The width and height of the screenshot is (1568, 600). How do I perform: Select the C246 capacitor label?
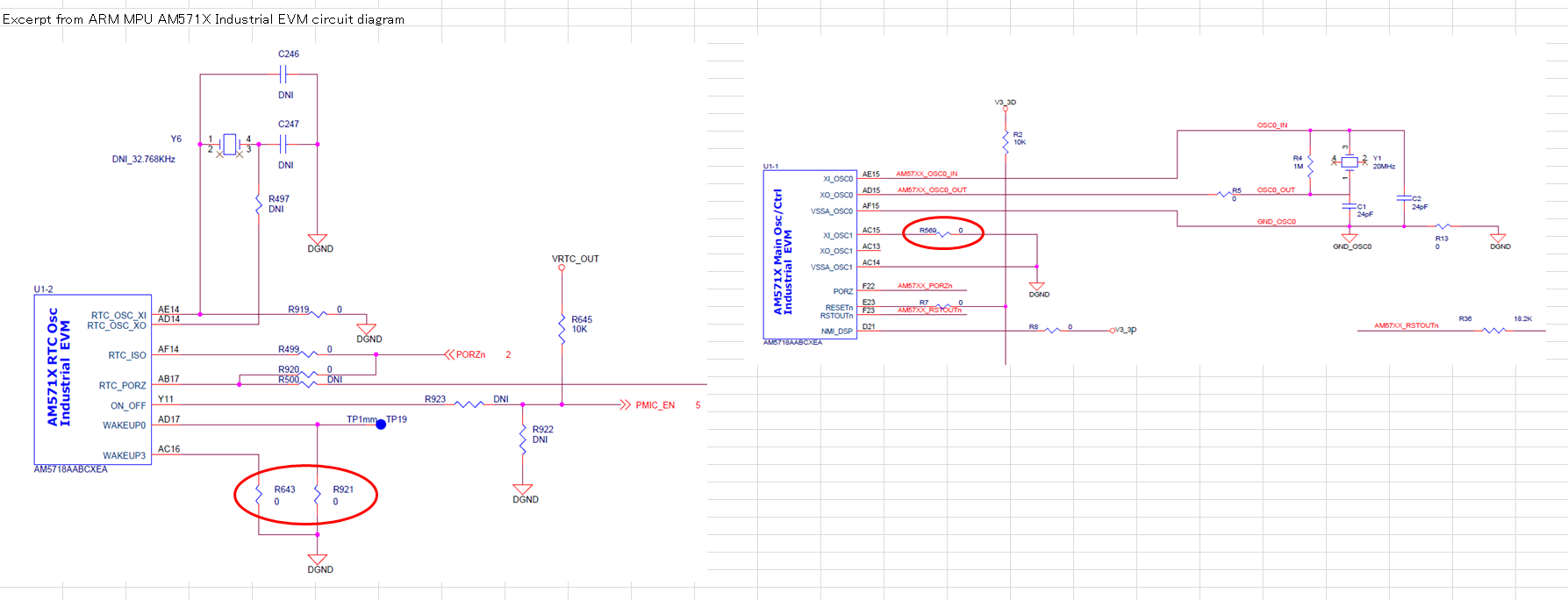click(x=289, y=54)
